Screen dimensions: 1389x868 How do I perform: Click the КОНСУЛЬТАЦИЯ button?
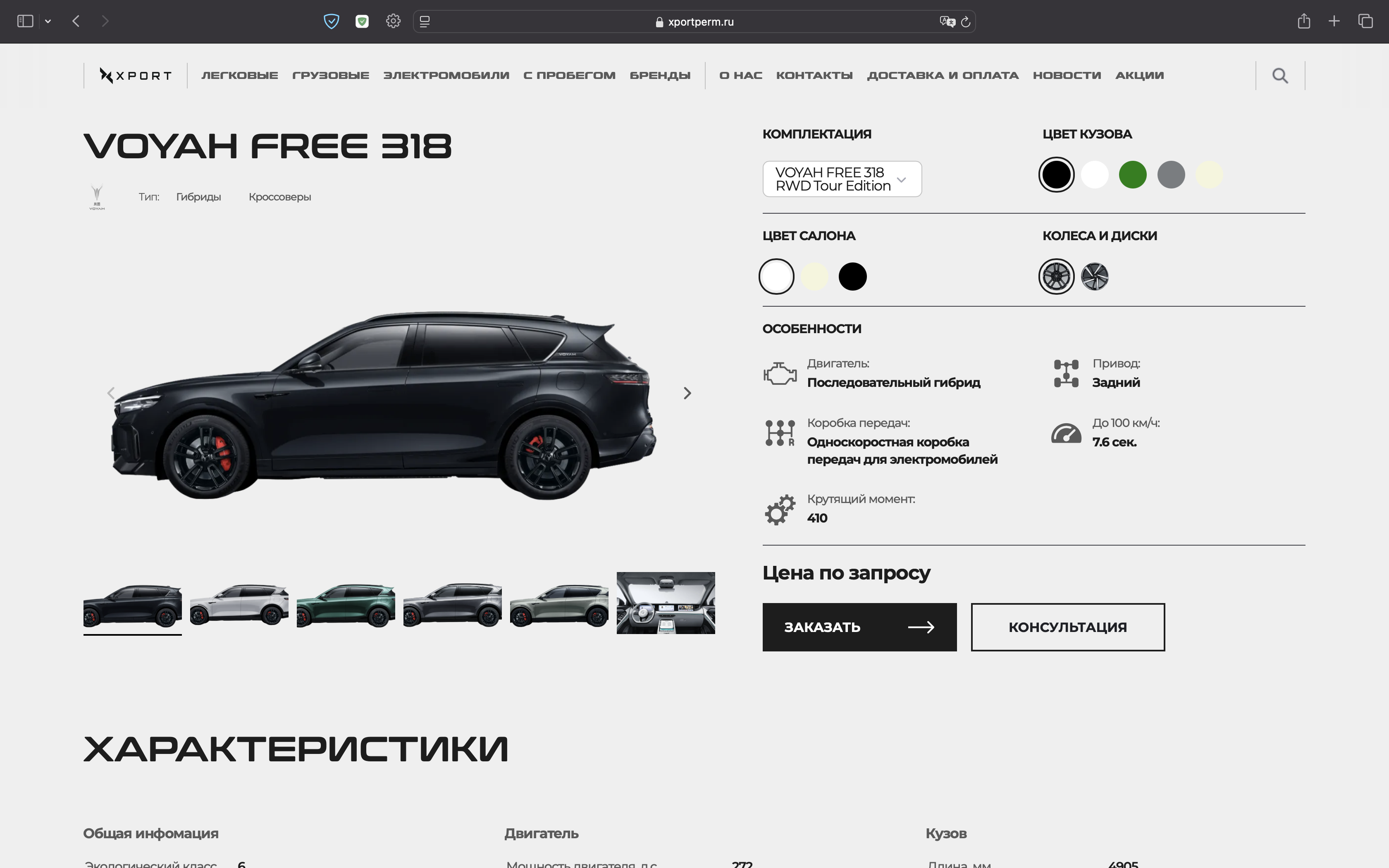[1067, 627]
